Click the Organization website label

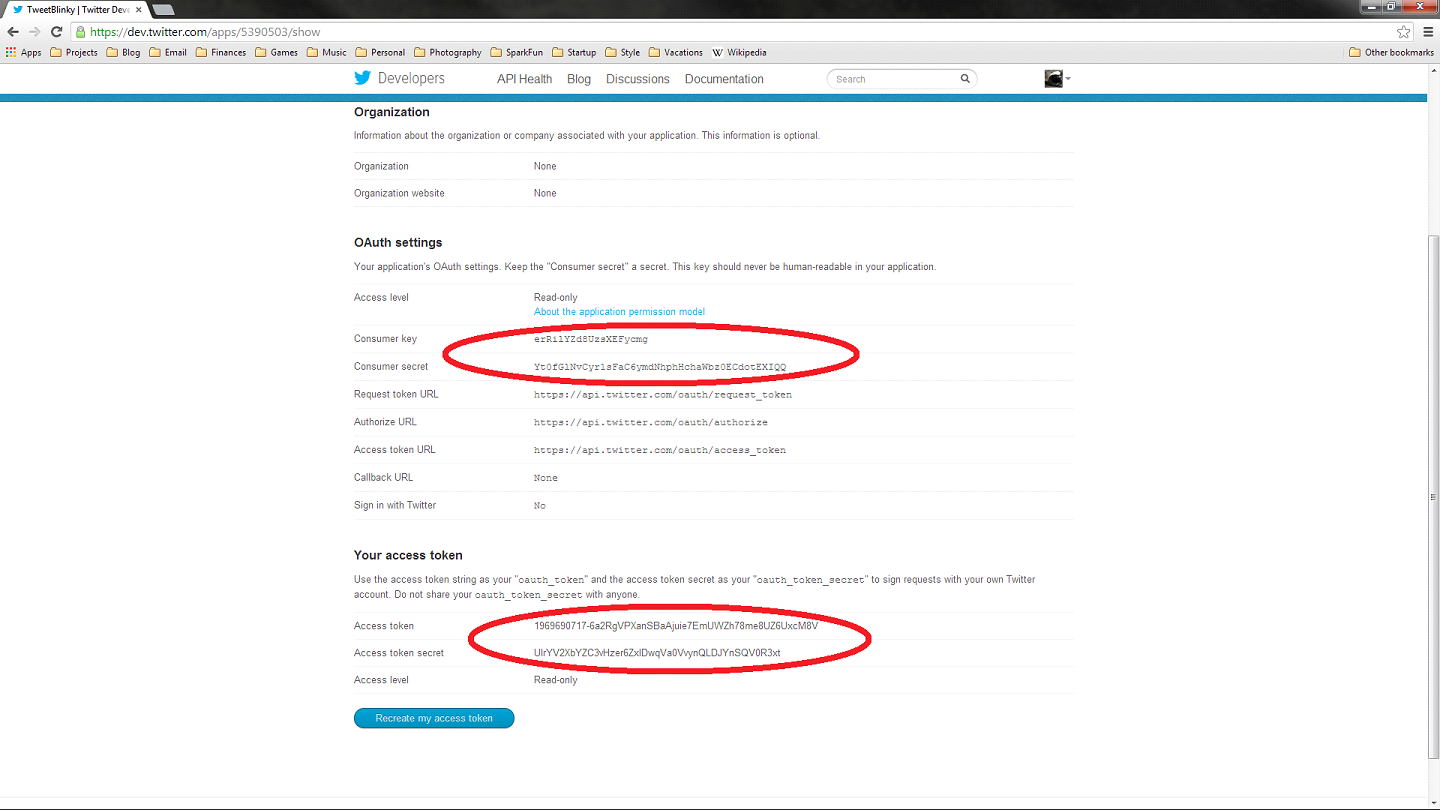pyautogui.click(x=399, y=193)
